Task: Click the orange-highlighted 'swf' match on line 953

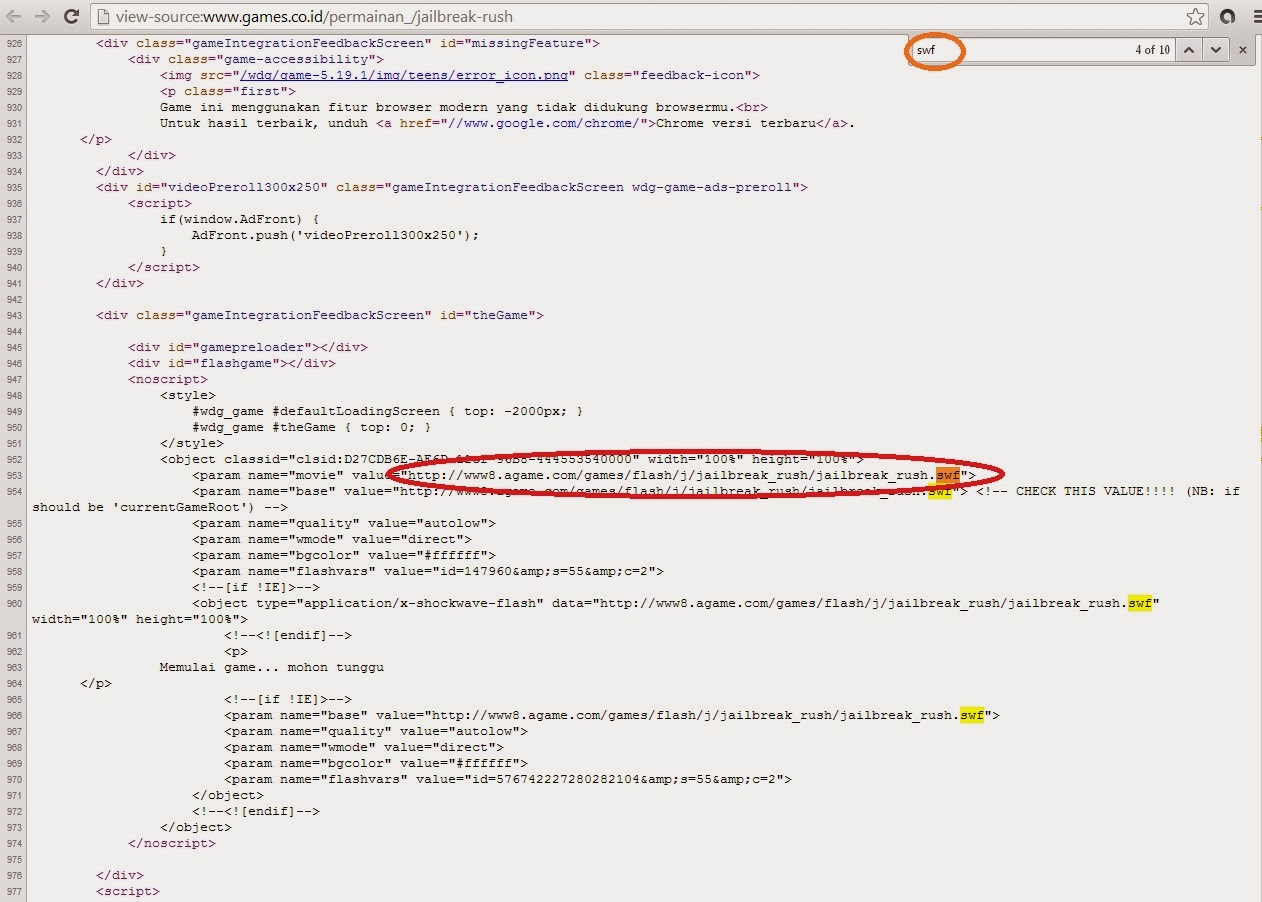Action: tap(948, 475)
